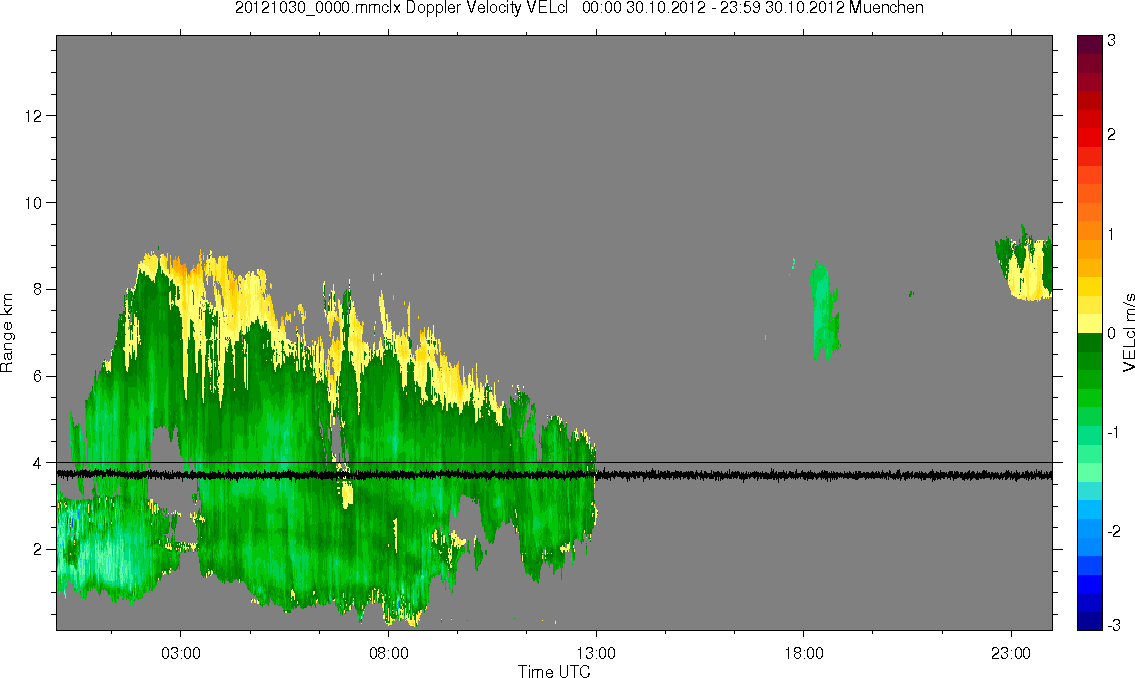Click the '08:00' time axis label

coord(389,654)
